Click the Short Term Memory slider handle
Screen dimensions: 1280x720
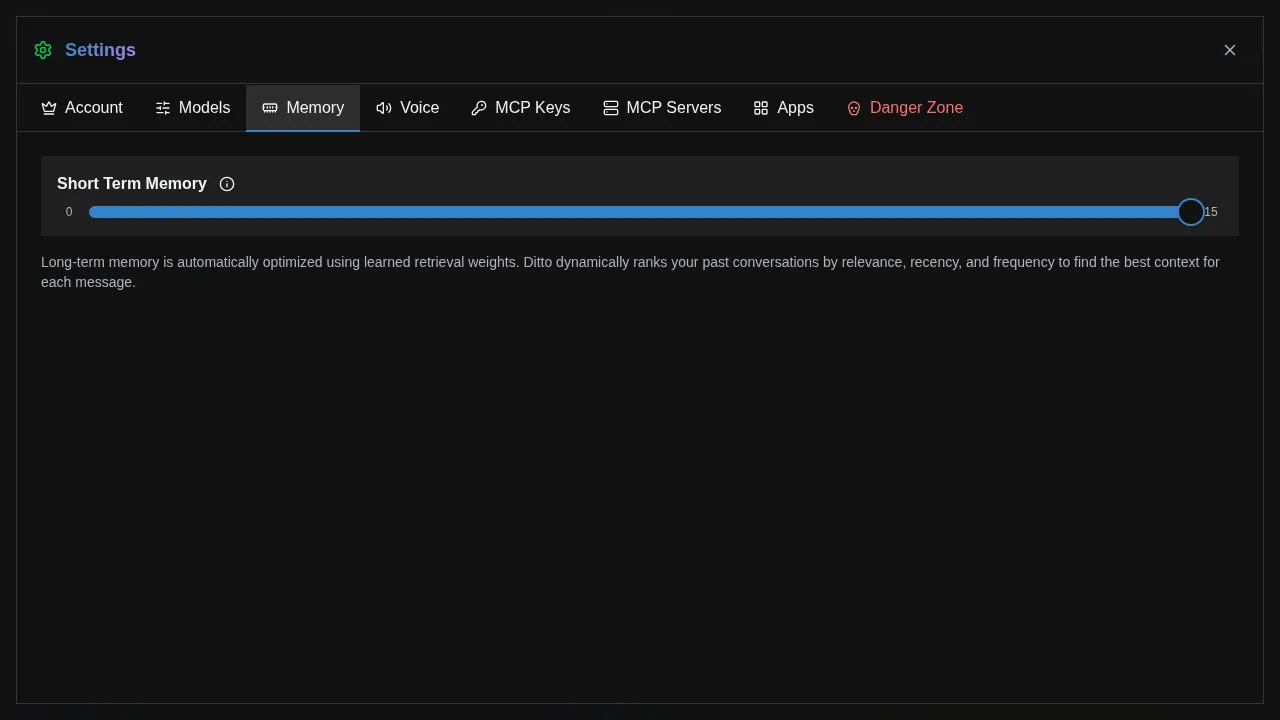(1190, 212)
